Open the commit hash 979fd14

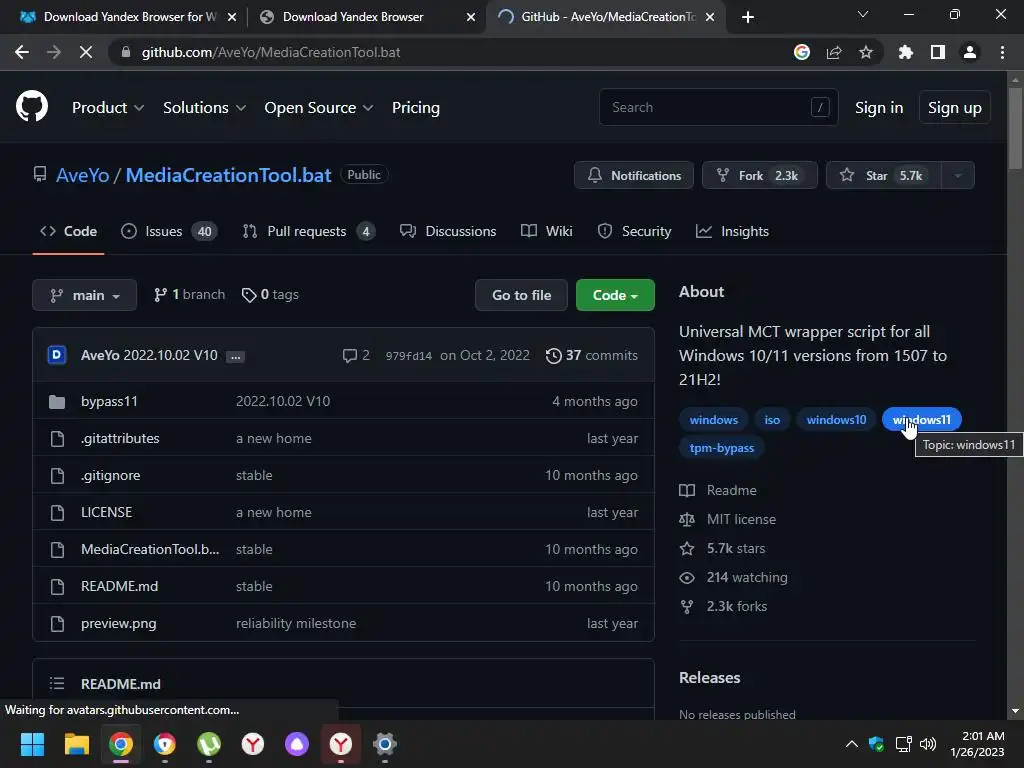coord(408,356)
